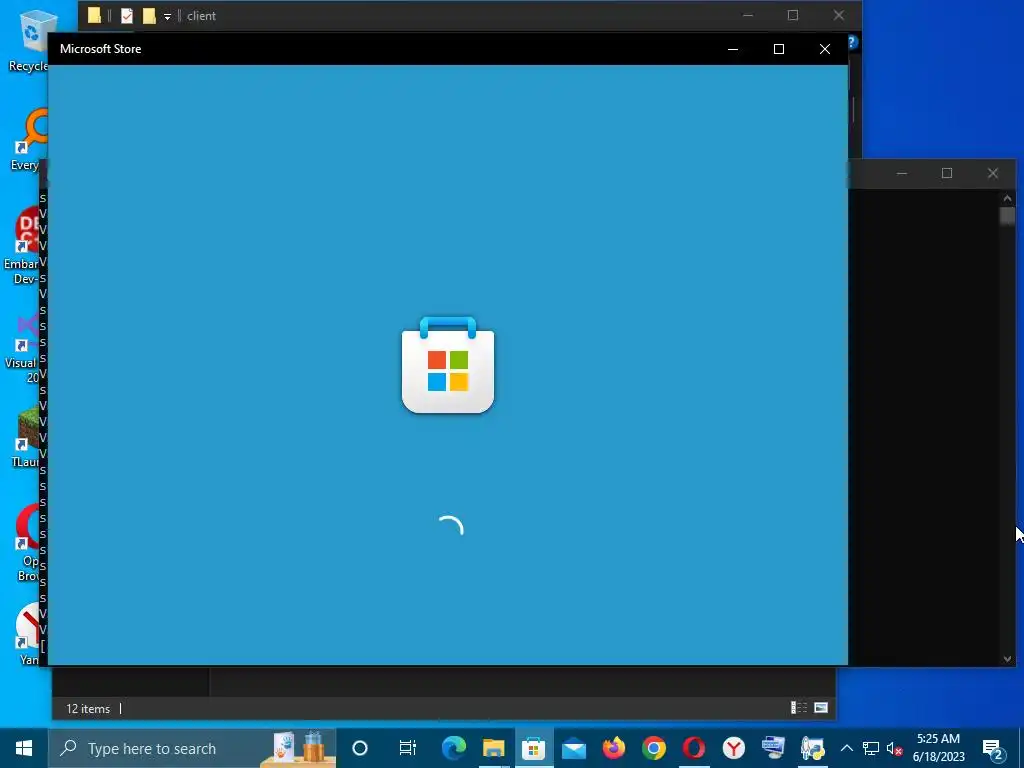Launch Microsoft Edge from the taskbar
The image size is (1024, 768).
(454, 748)
